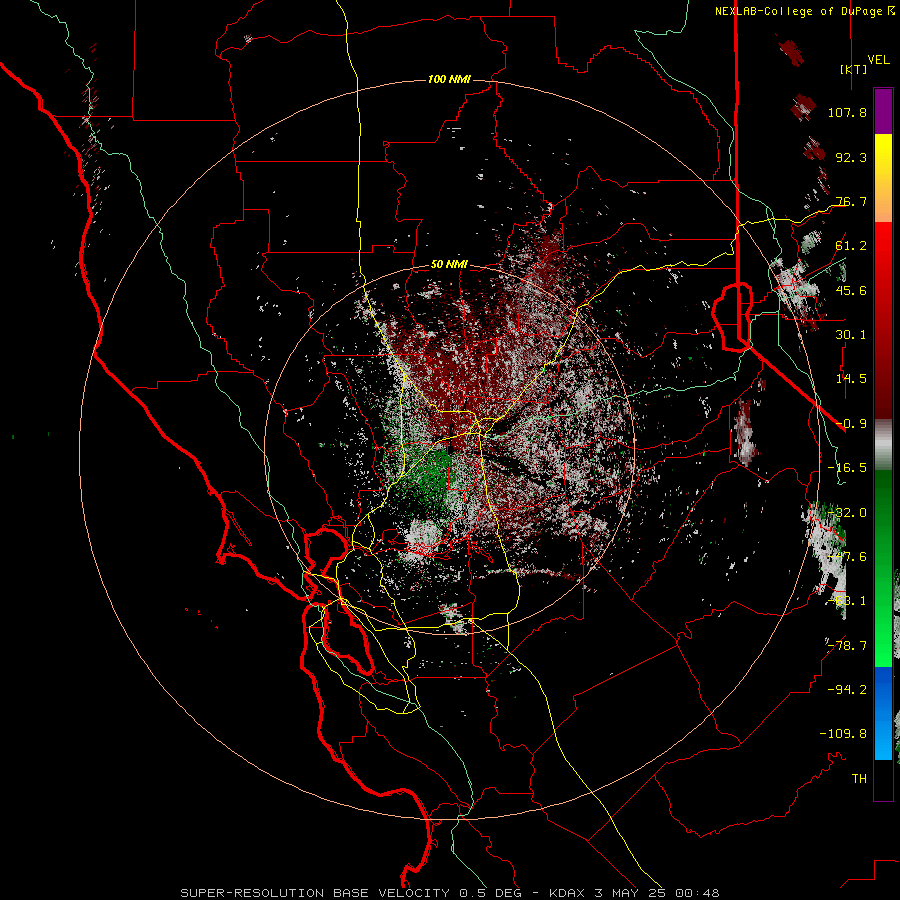
Task: Click the -47.6 legend value
Action: coord(847,557)
